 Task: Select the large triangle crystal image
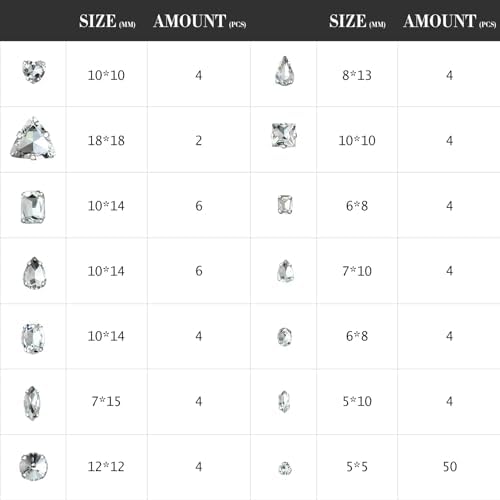point(33,138)
